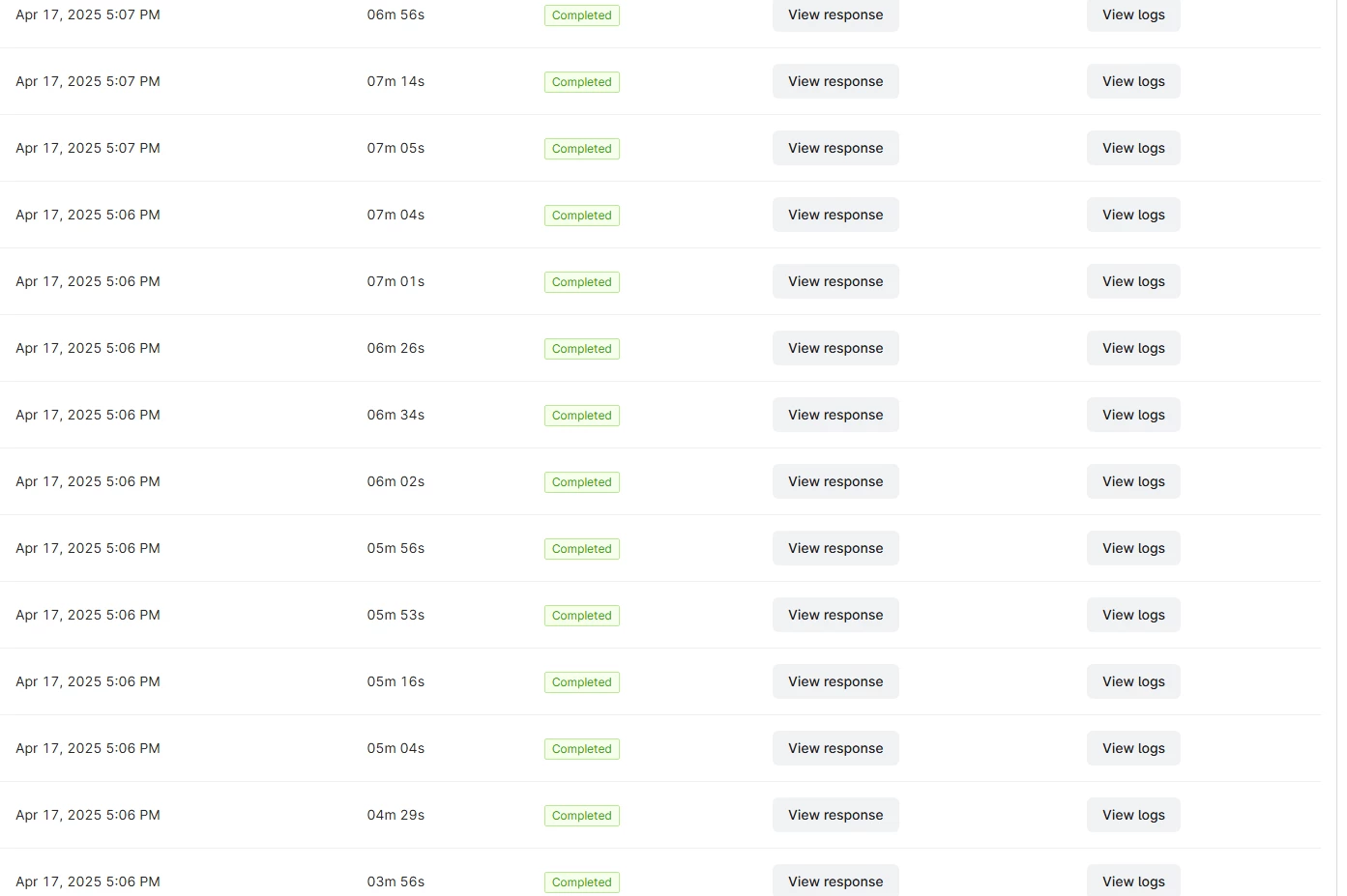1347x896 pixels.
Task: Open logs for the 06m 26s run
Action: [x=1132, y=348]
